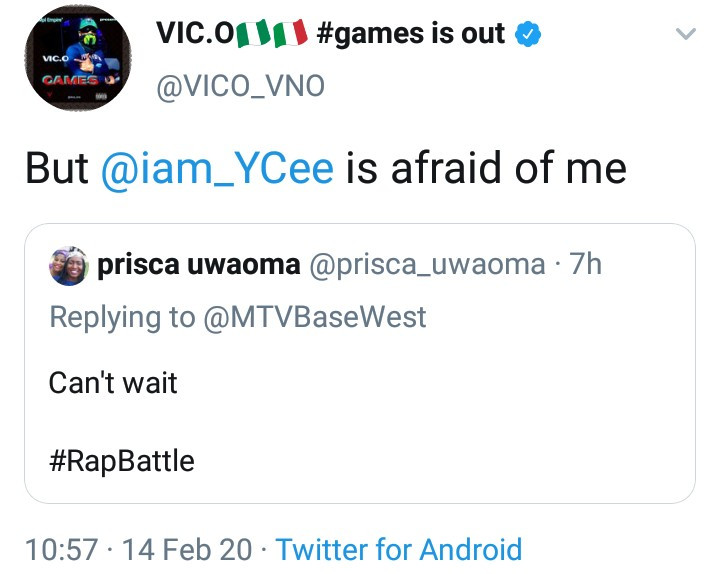This screenshot has width=720, height=574.
Task: Open the @VICO_VNO handle
Action: tap(240, 87)
